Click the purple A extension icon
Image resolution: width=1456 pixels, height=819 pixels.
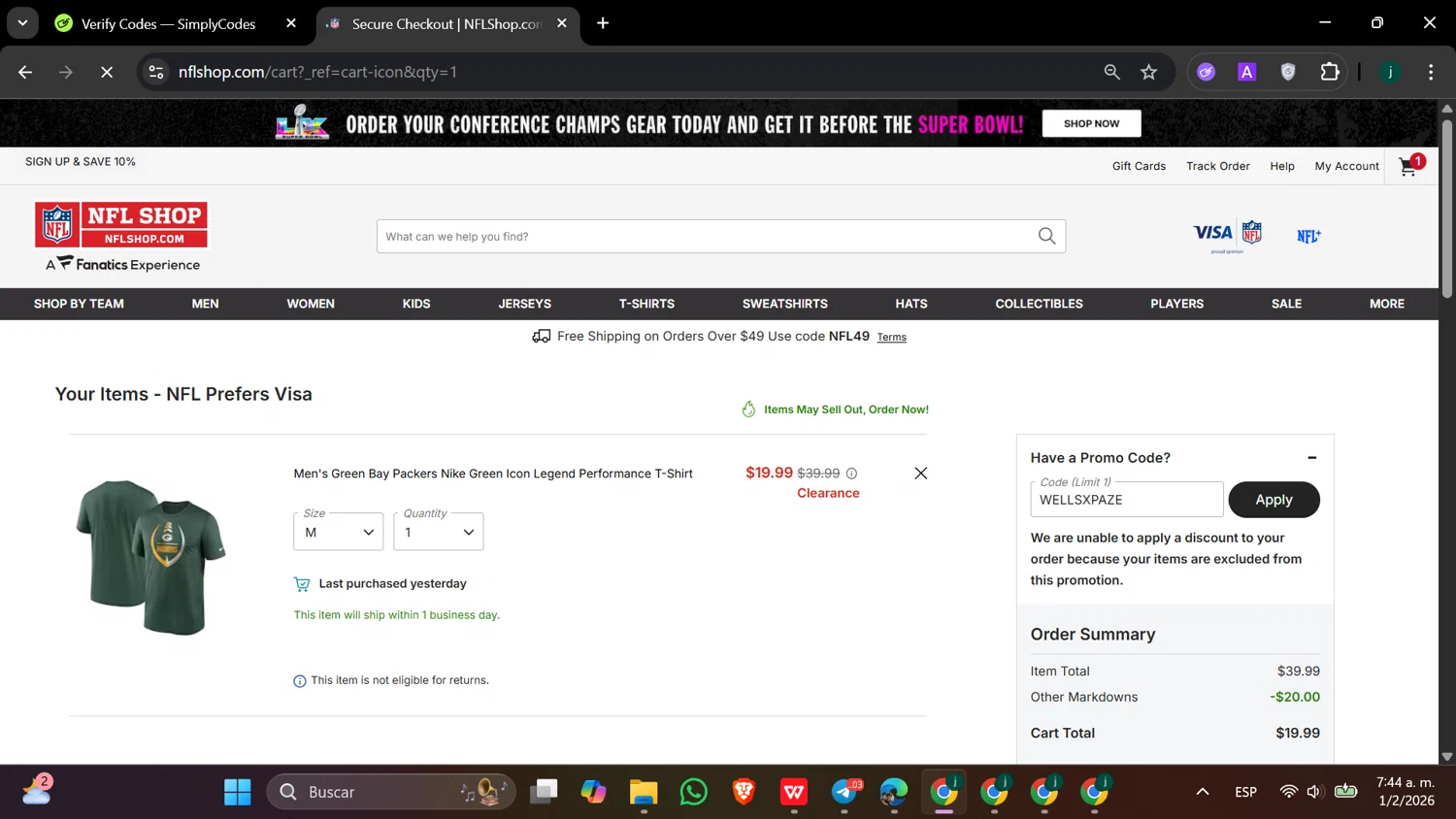point(1247,72)
